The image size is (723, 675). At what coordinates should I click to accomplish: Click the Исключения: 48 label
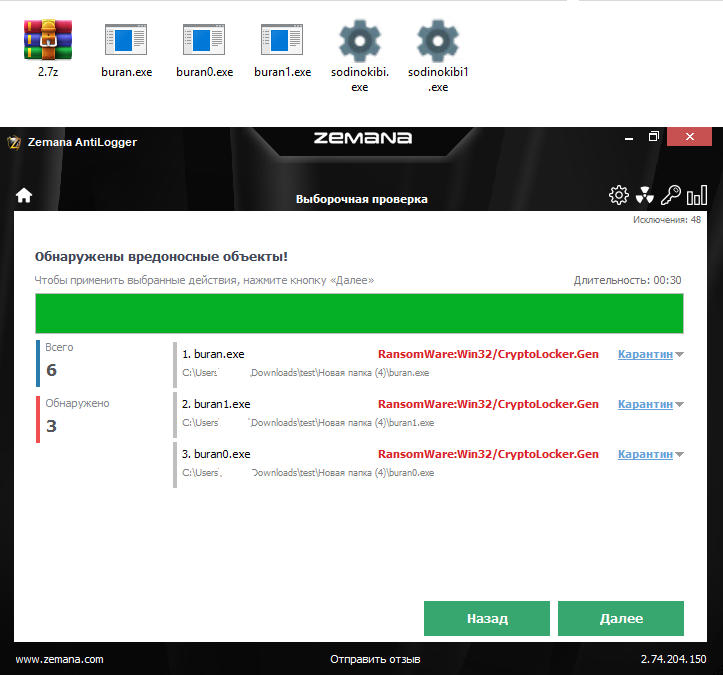click(x=667, y=220)
